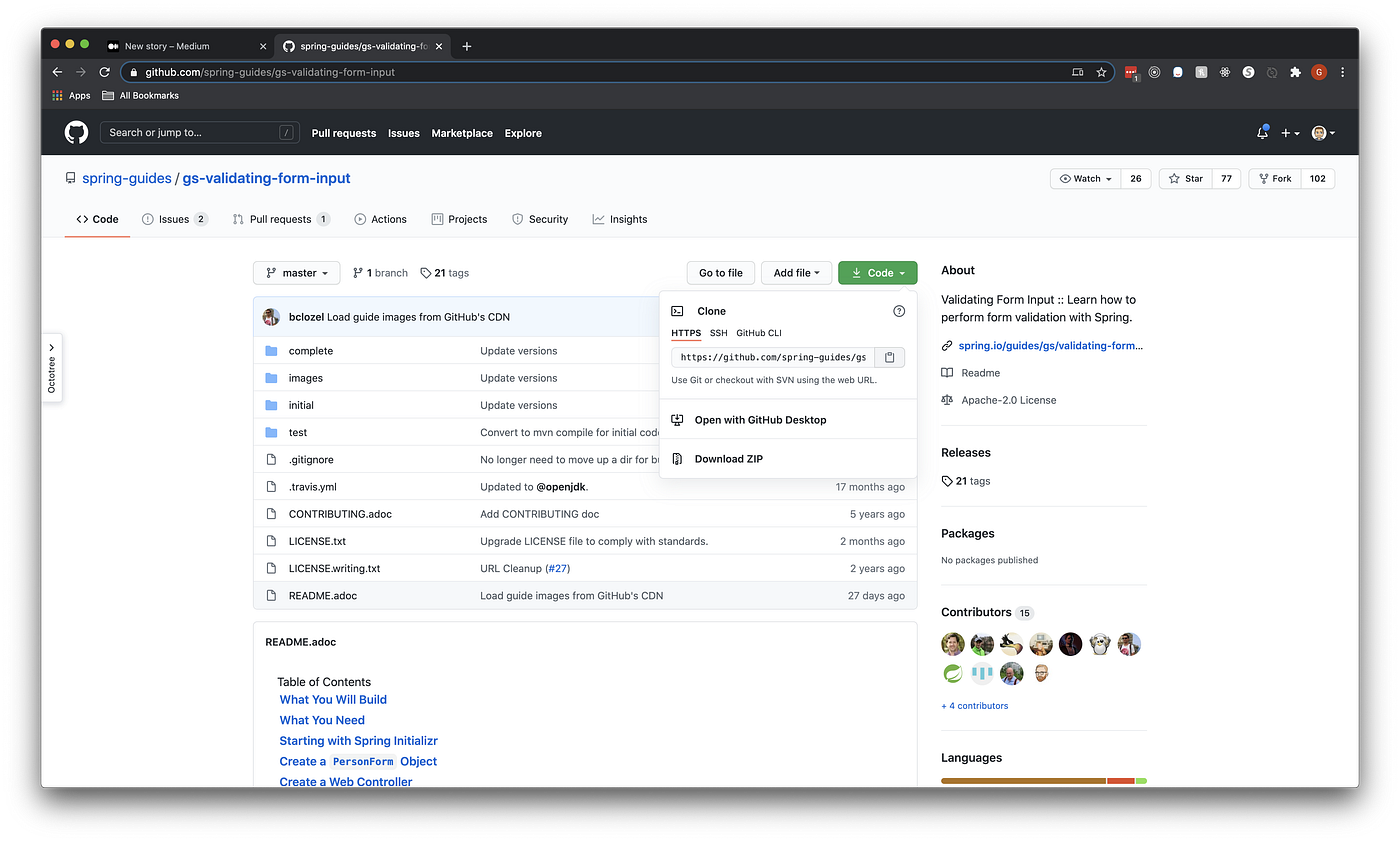This screenshot has height=842, width=1400.
Task: Click bclozel commit author avatar
Action: click(271, 317)
